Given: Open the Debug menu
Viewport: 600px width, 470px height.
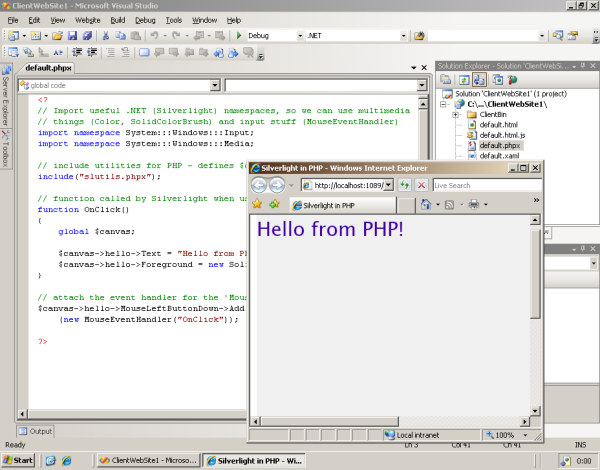Looking at the screenshot, I should pos(145,20).
